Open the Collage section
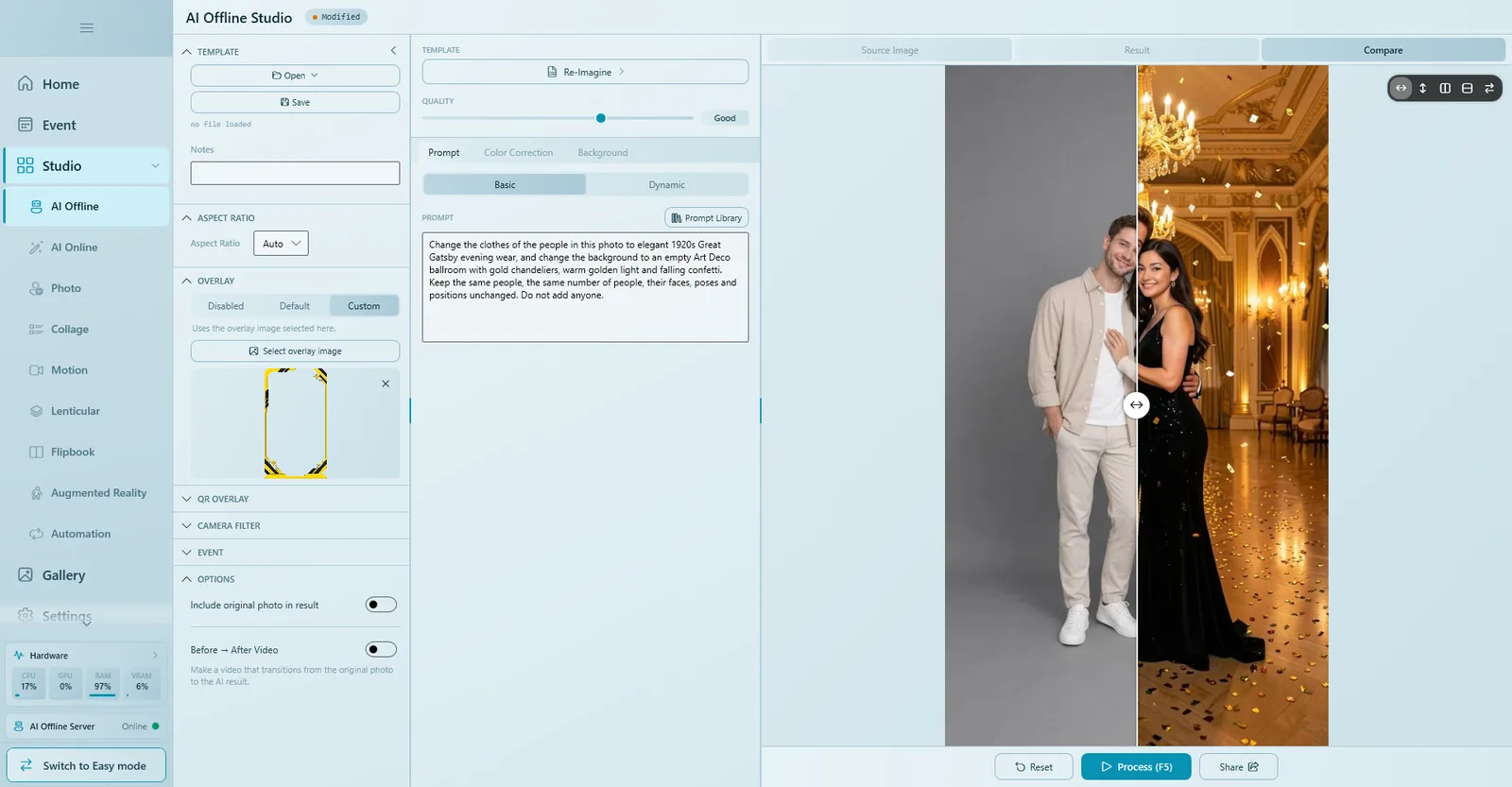 [x=87, y=329]
